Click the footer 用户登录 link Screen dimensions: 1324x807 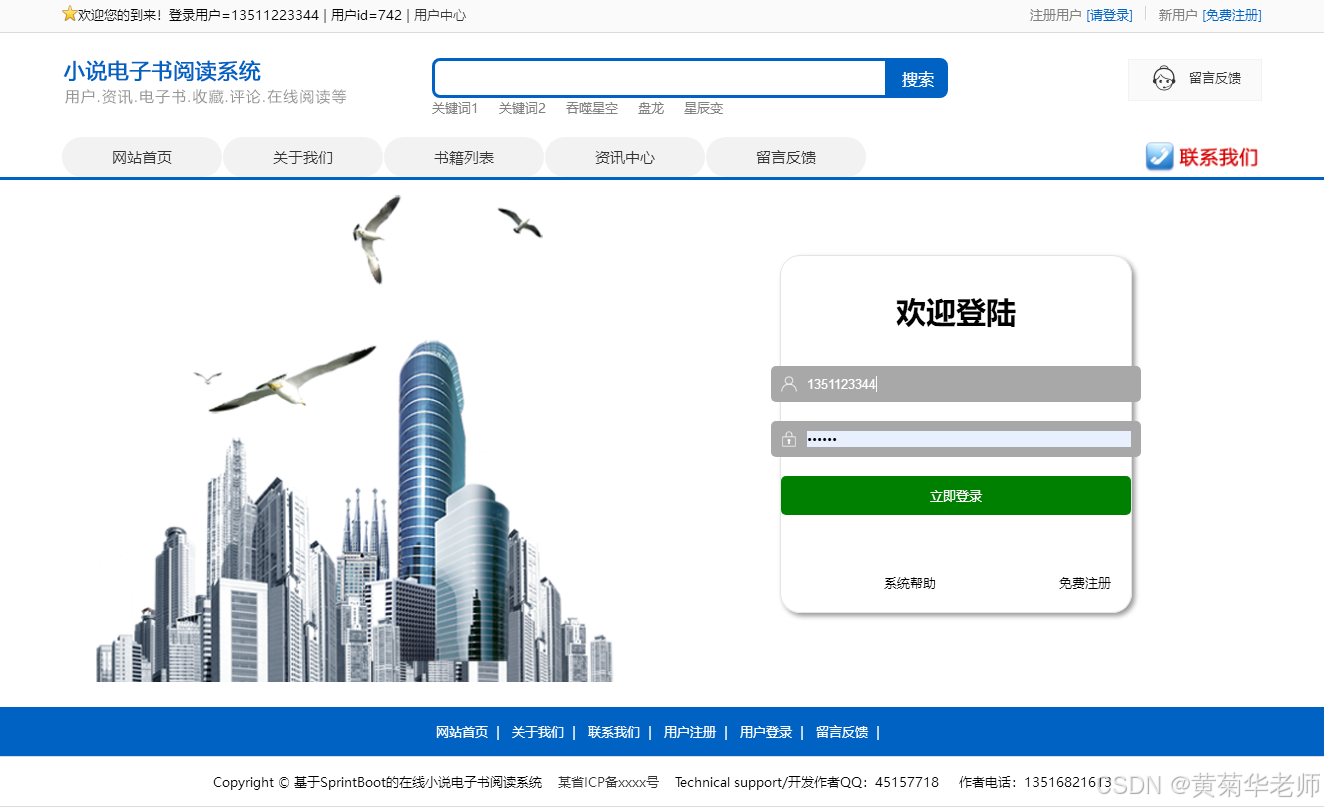coord(766,732)
